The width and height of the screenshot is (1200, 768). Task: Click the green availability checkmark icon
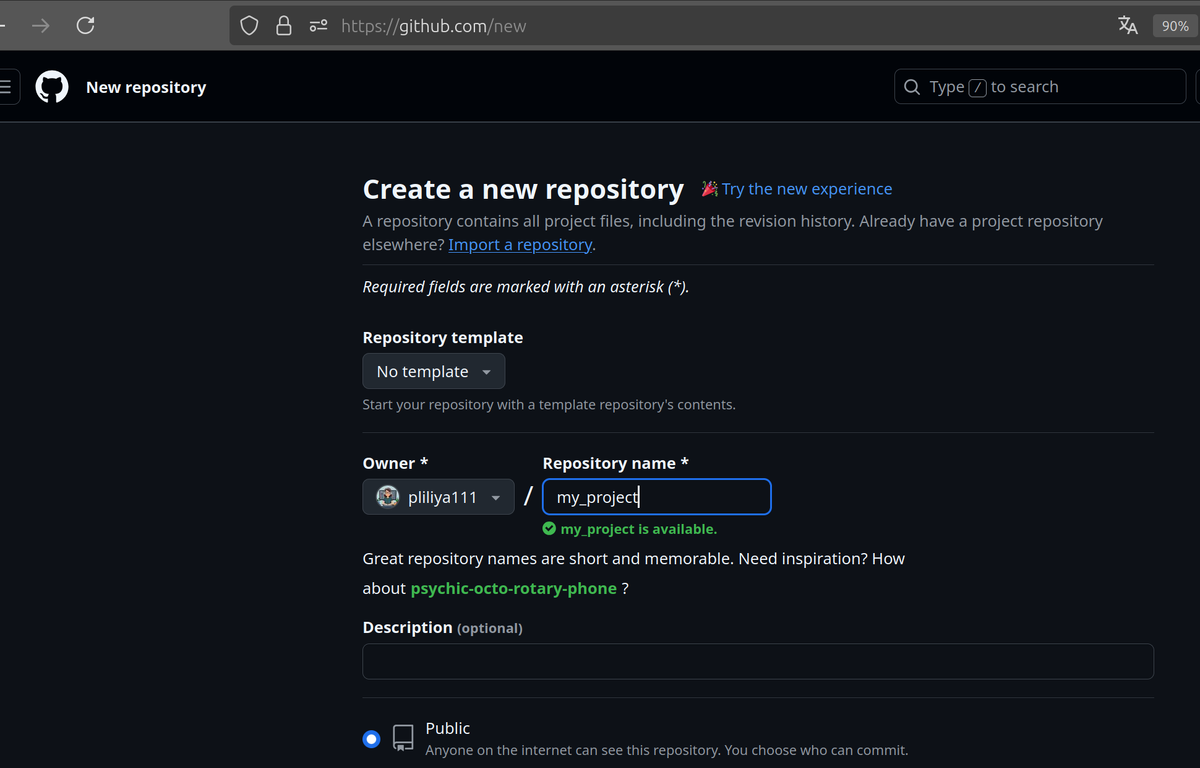[x=549, y=529]
